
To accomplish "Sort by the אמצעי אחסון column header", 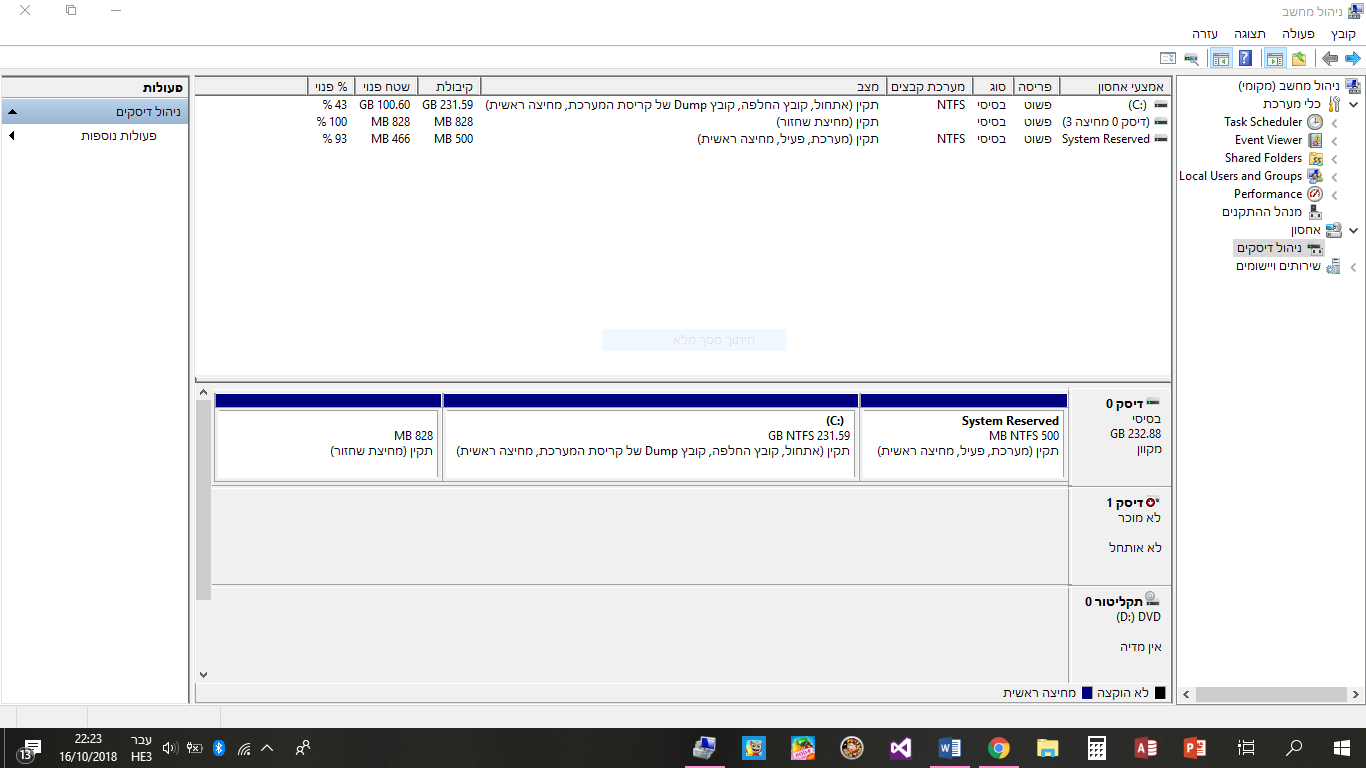I will [1115, 87].
